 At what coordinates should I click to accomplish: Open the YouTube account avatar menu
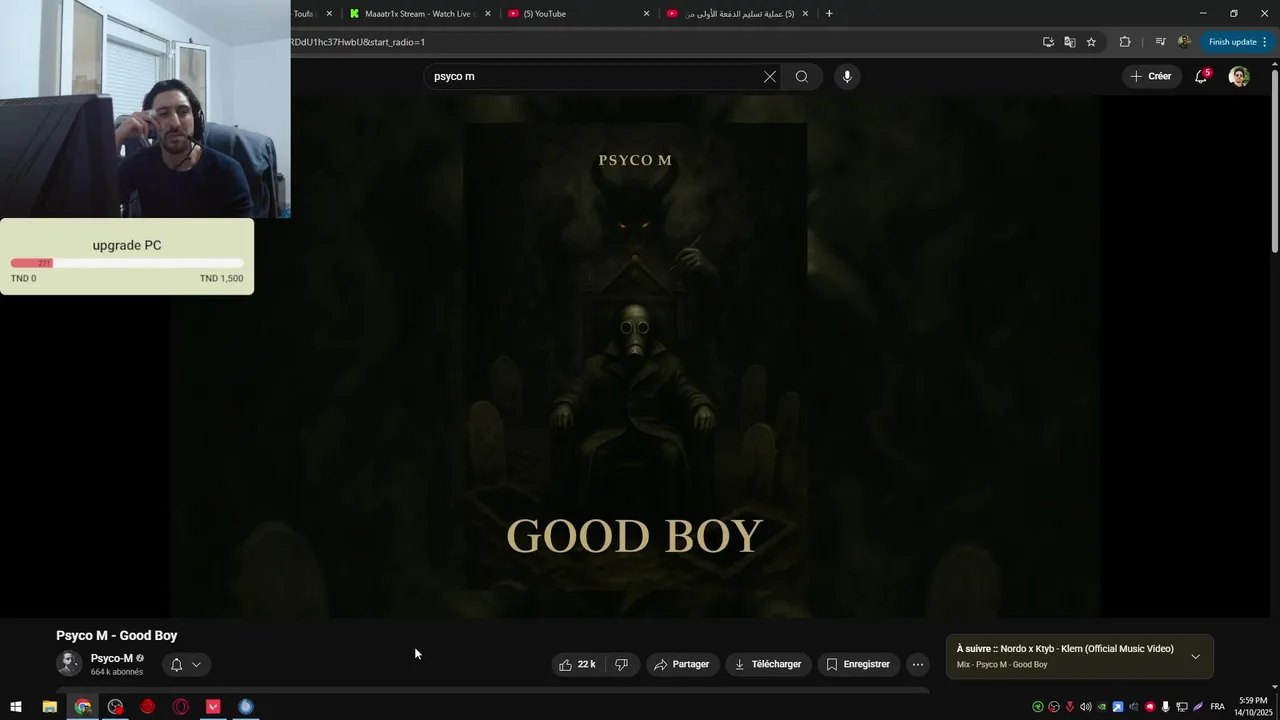[x=1239, y=76]
